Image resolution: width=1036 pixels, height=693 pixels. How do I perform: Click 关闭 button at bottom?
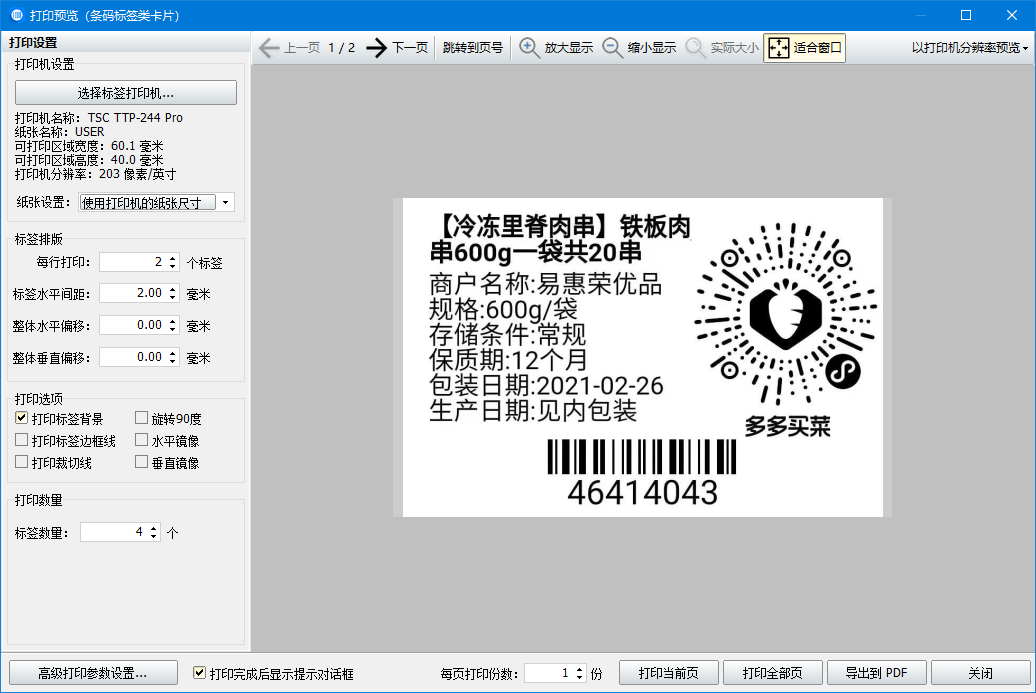click(x=980, y=673)
